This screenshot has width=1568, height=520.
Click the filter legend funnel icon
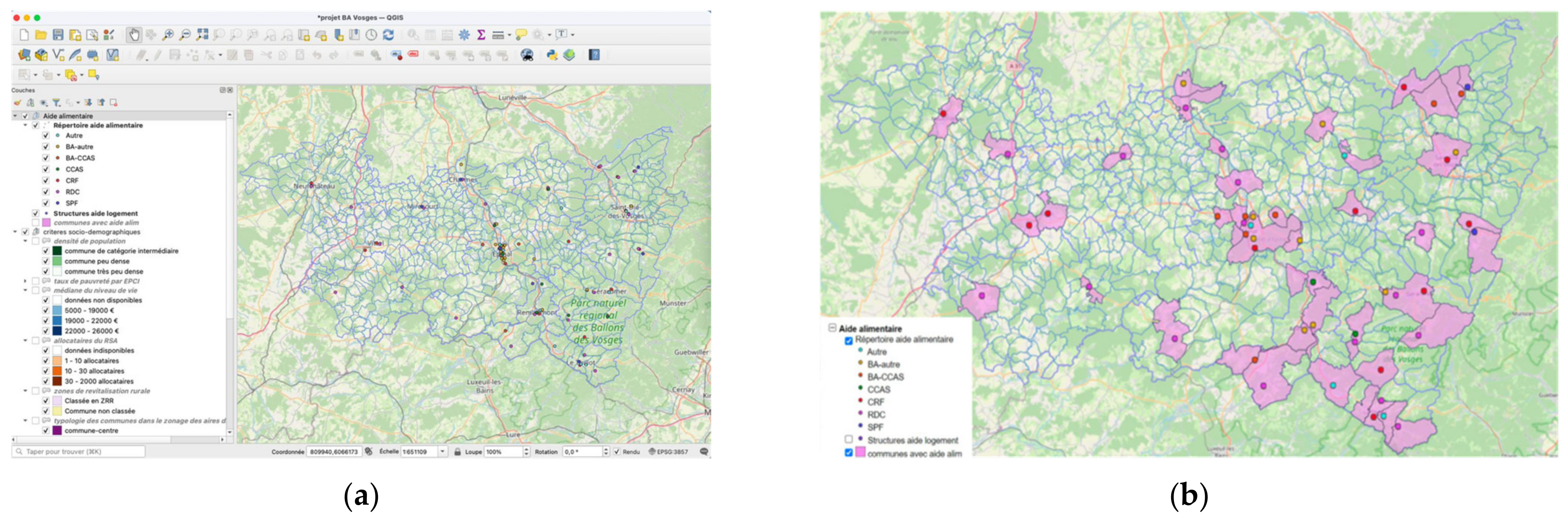56,102
